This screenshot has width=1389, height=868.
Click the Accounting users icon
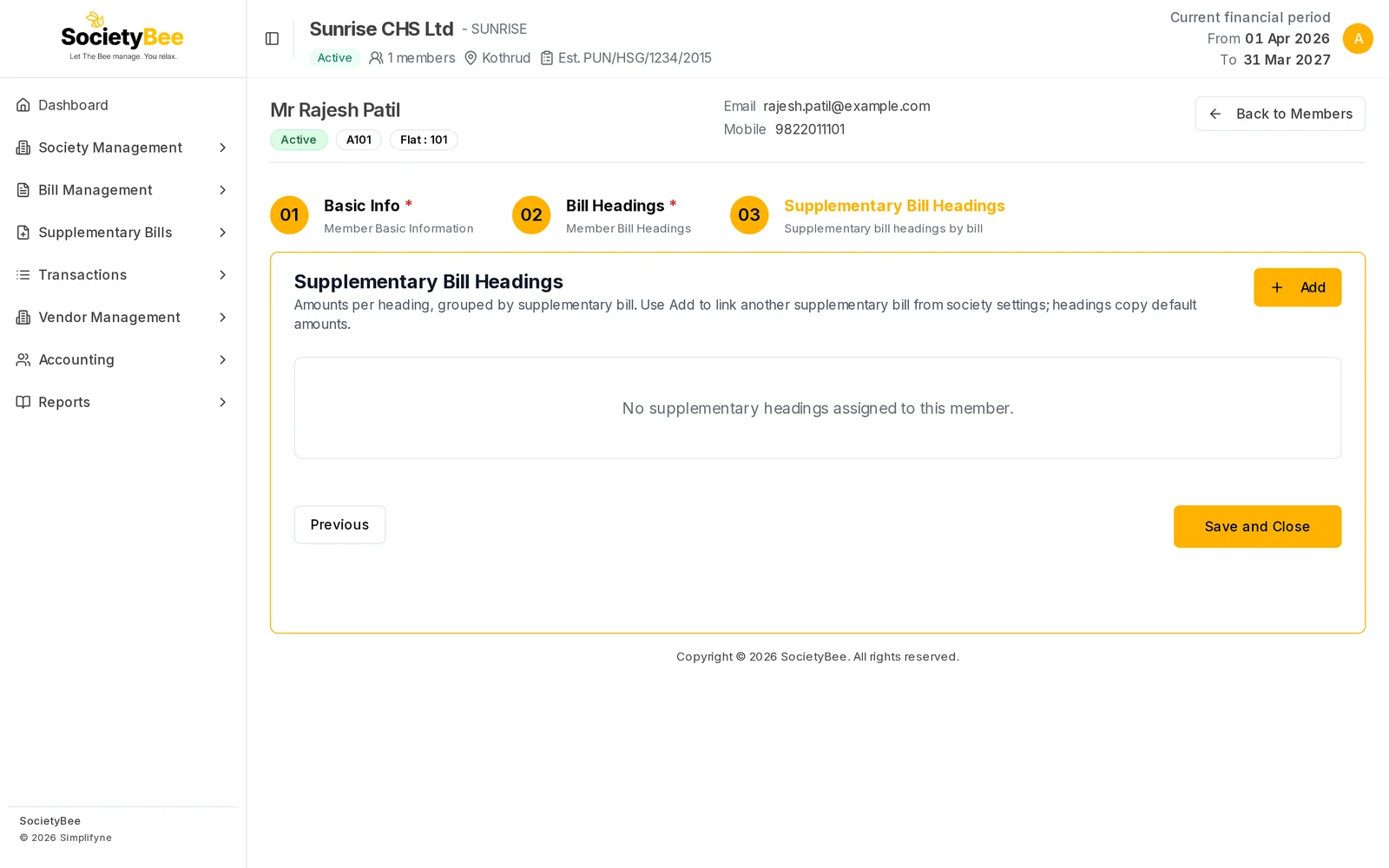coord(23,359)
